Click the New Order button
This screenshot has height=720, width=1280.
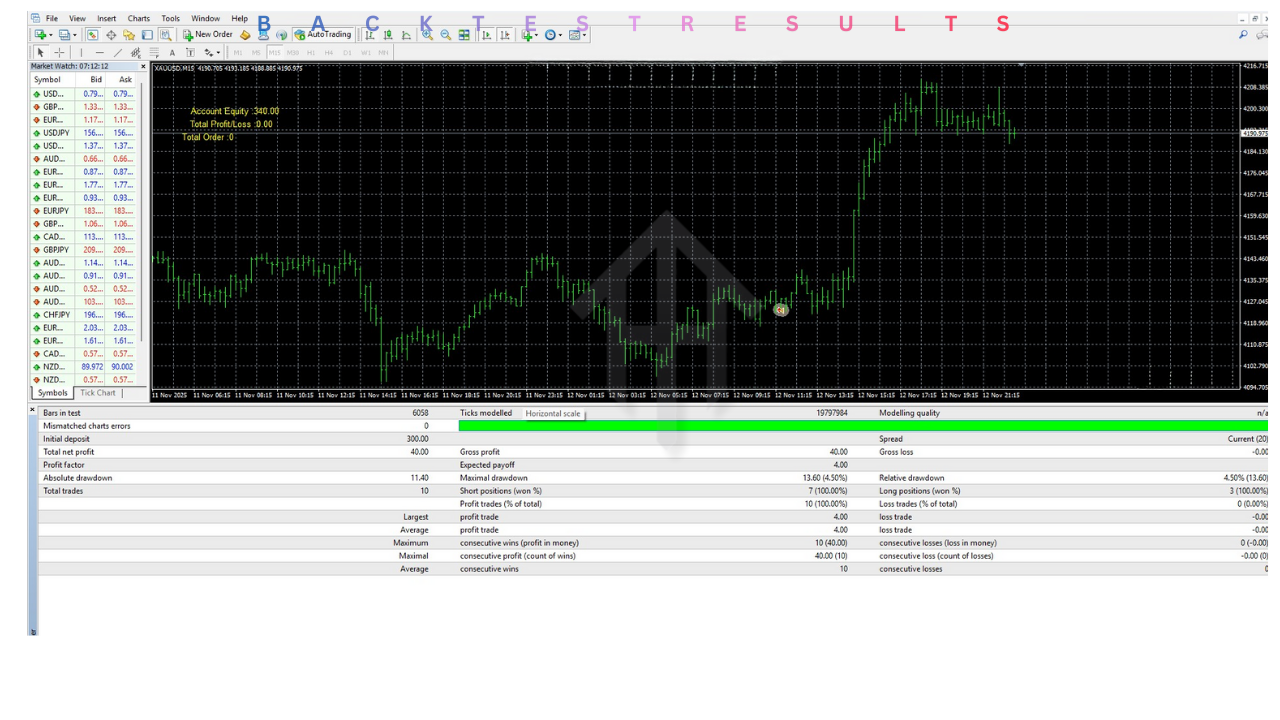(x=210, y=34)
